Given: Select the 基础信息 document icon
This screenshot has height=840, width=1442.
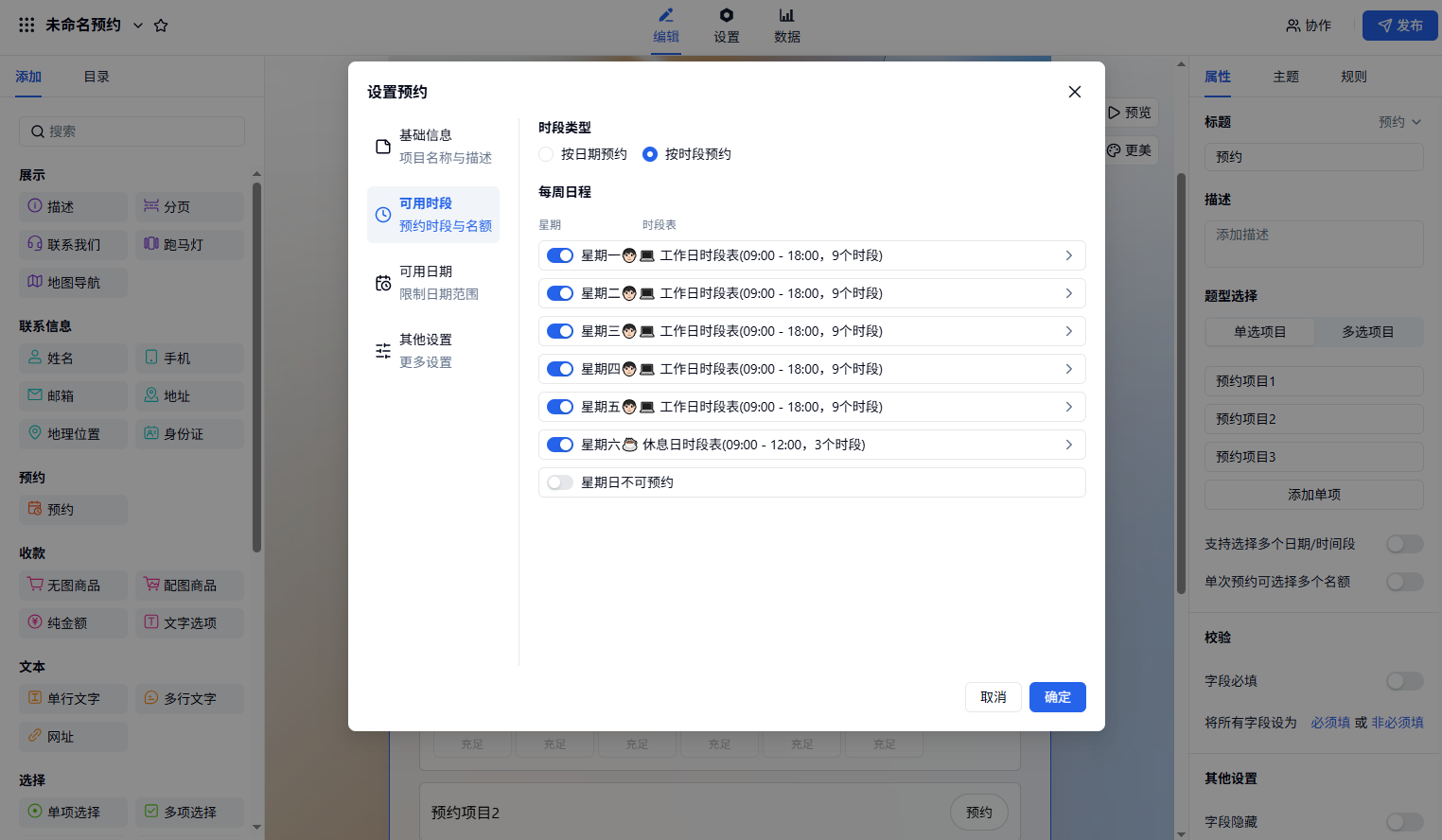Looking at the screenshot, I should (x=383, y=147).
